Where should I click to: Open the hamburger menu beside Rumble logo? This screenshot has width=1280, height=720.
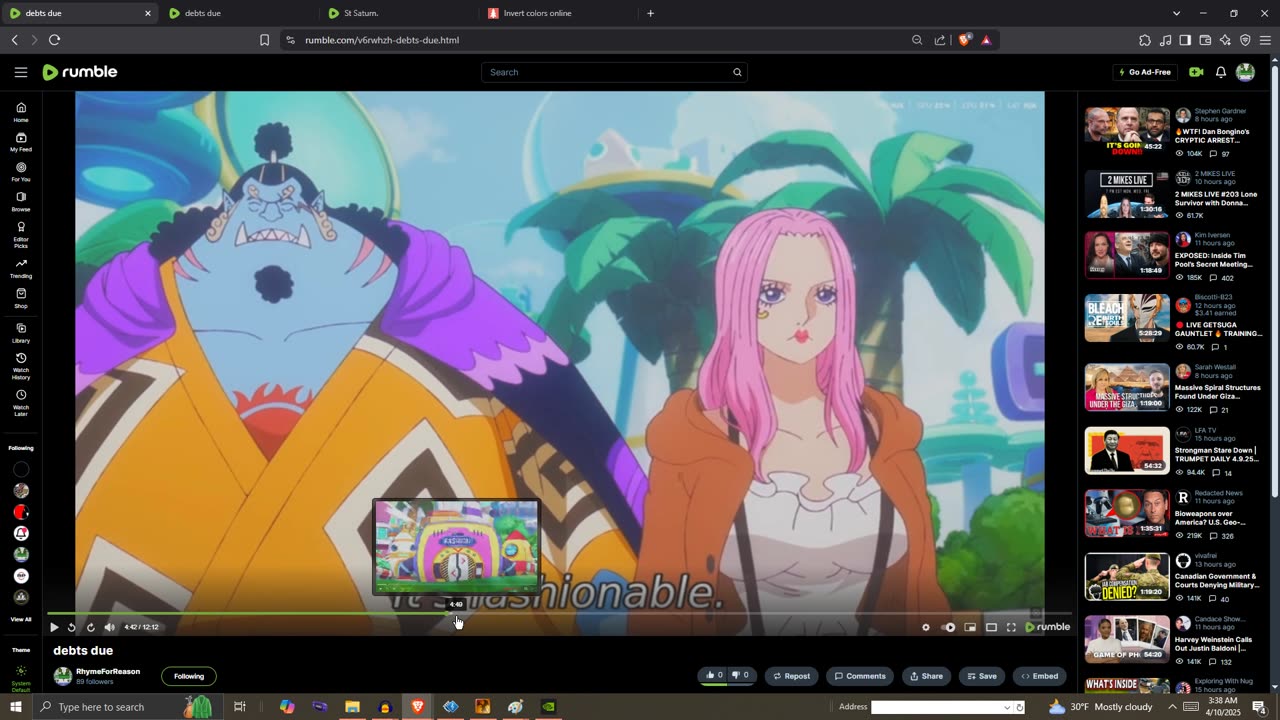point(21,72)
